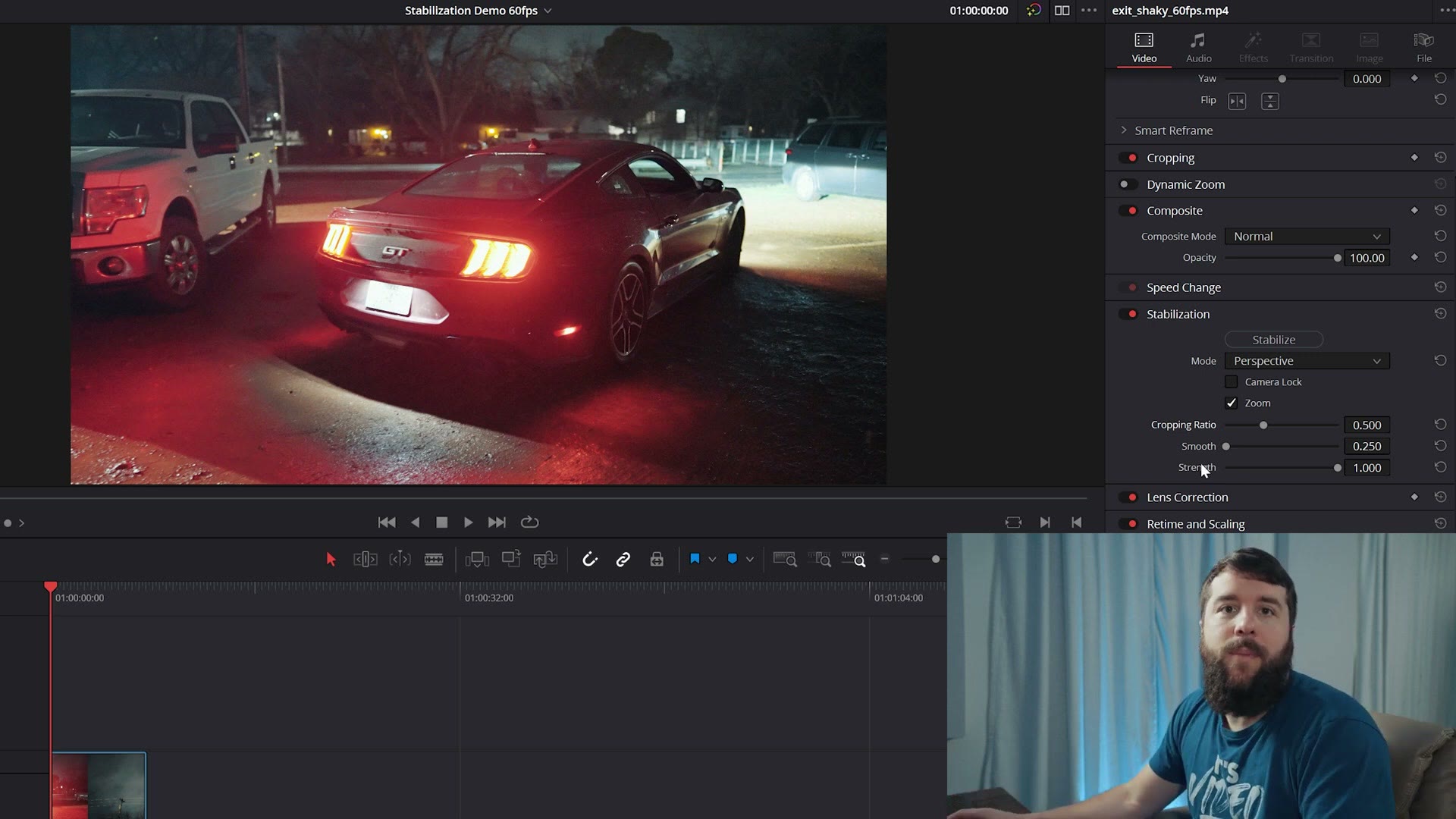Screen dimensions: 1456x819
Task: Open the Image inspector tab
Action: 1369,47
